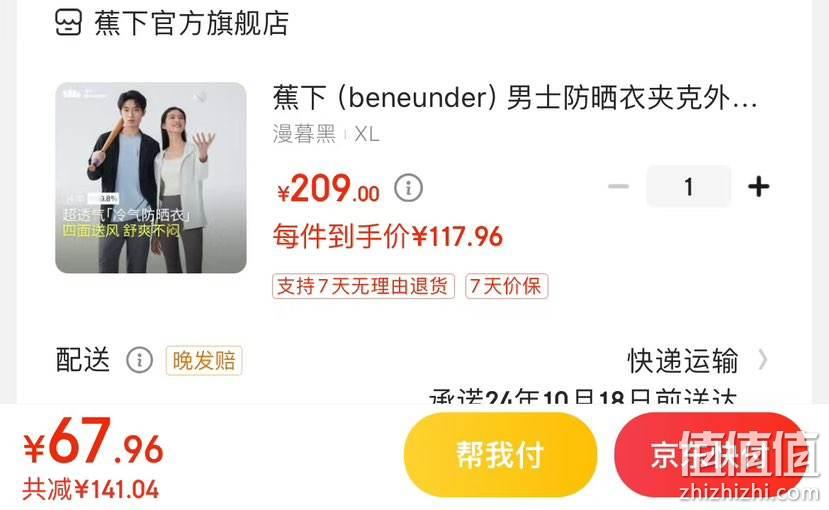Tap the yellow 帮我付 button

(500, 455)
